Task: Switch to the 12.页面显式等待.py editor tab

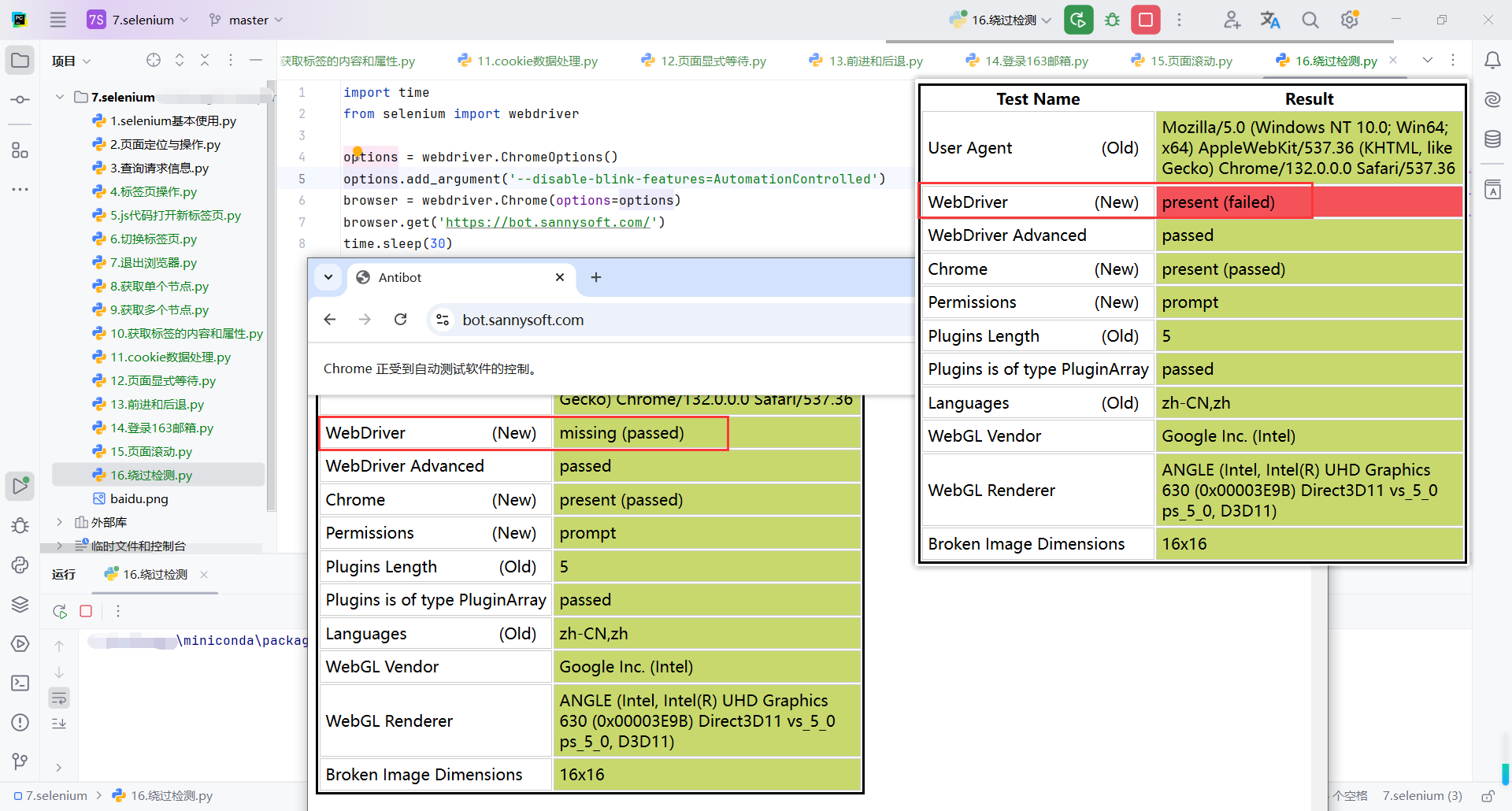Action: (x=713, y=61)
